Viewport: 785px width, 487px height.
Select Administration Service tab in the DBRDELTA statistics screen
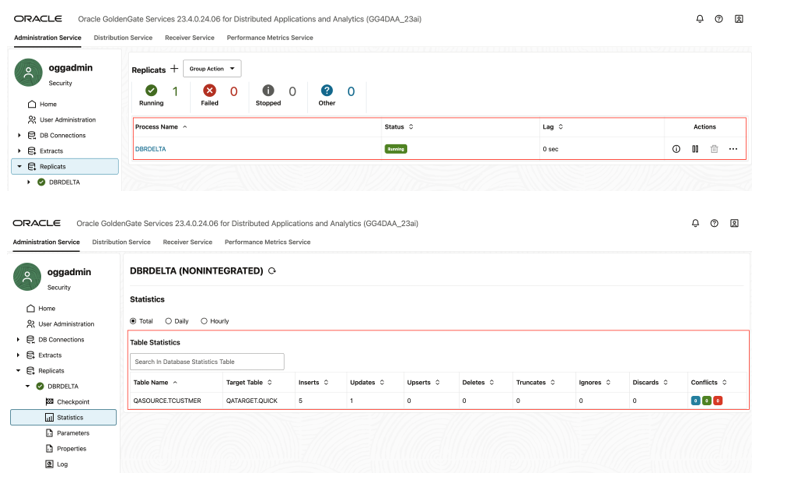coord(46,242)
